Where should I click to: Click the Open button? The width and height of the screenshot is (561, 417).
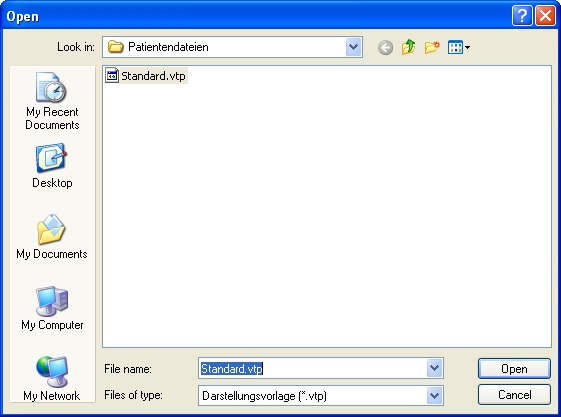(x=514, y=368)
